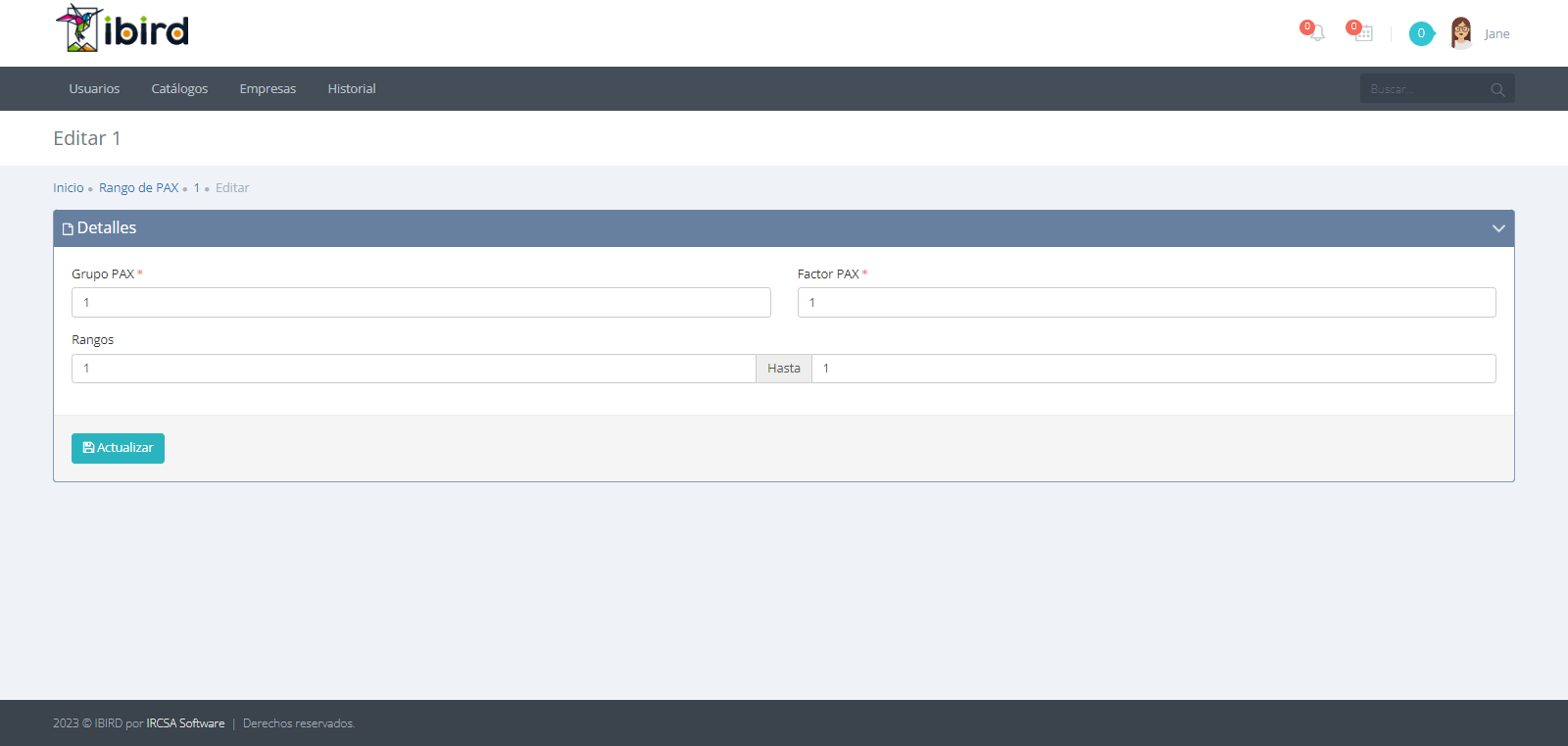Screen dimensions: 1568x746
Task: Go to Inicio breadcrumb link
Action: pyautogui.click(x=69, y=187)
